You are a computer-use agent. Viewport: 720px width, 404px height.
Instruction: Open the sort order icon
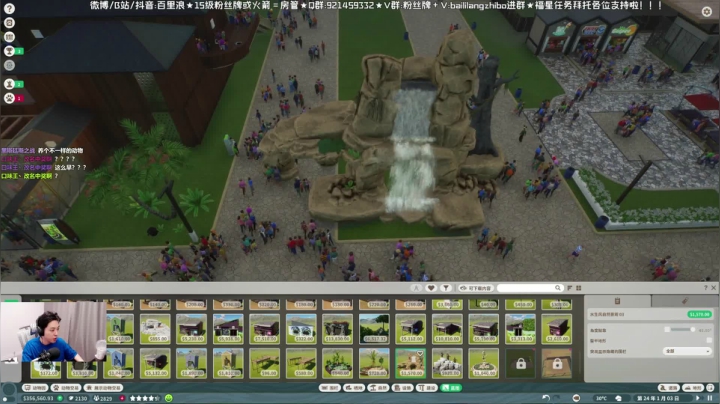click(570, 288)
